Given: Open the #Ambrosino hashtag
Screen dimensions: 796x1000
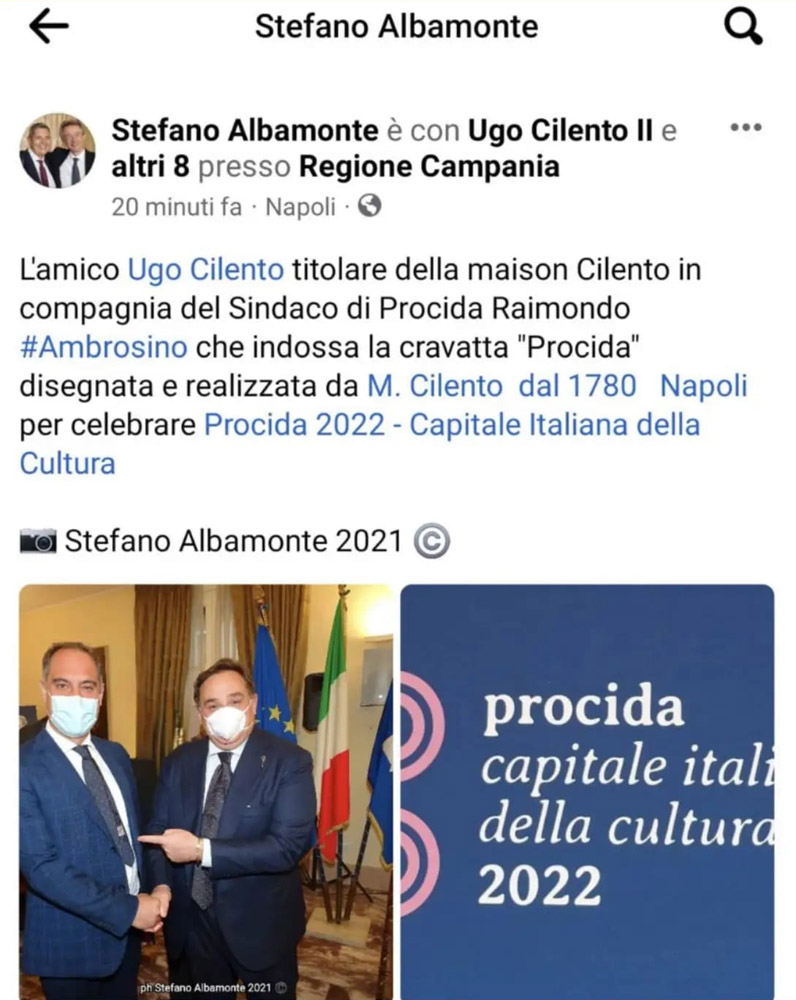Looking at the screenshot, I should click(x=103, y=348).
